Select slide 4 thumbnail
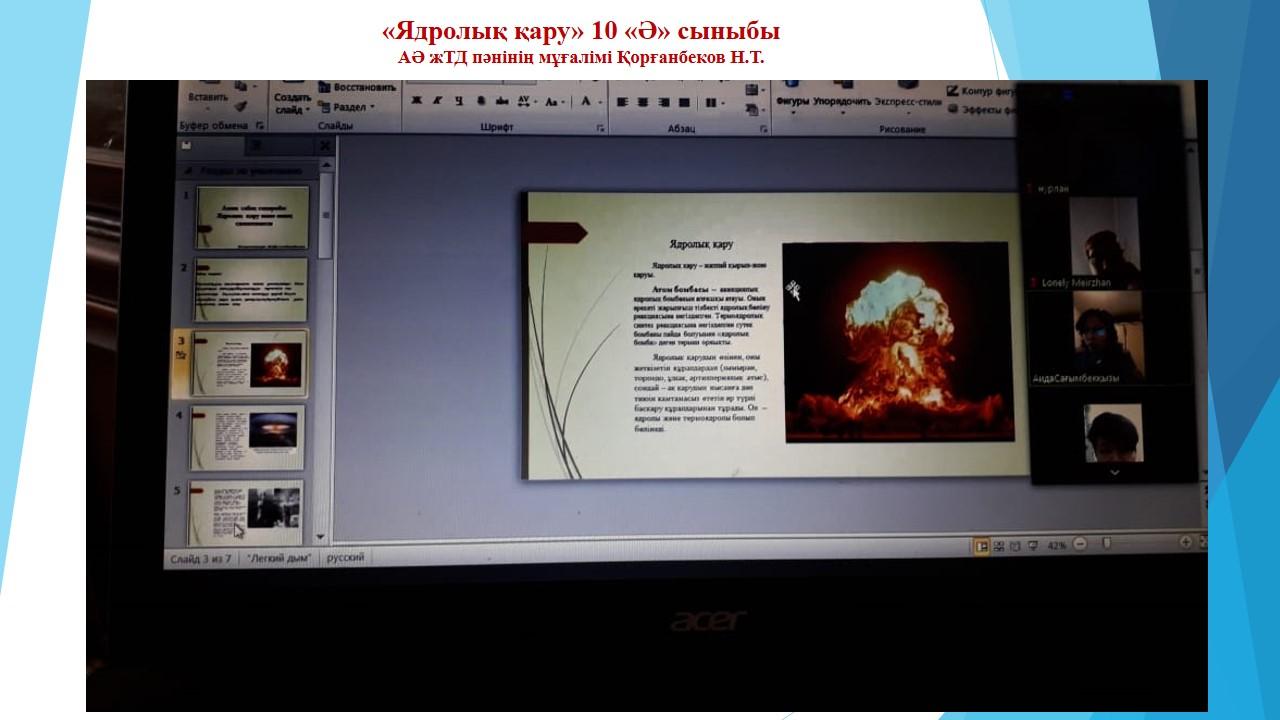The height and width of the screenshot is (720, 1280). pyautogui.click(x=249, y=436)
